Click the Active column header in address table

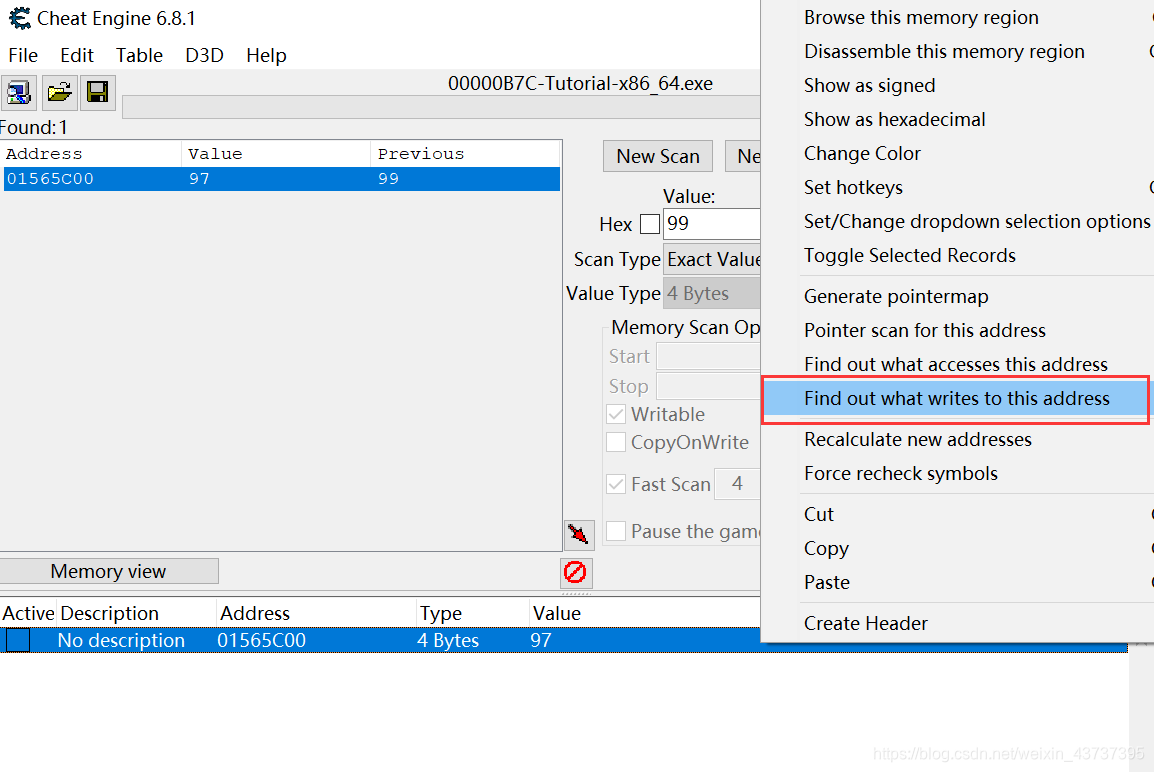[28, 613]
